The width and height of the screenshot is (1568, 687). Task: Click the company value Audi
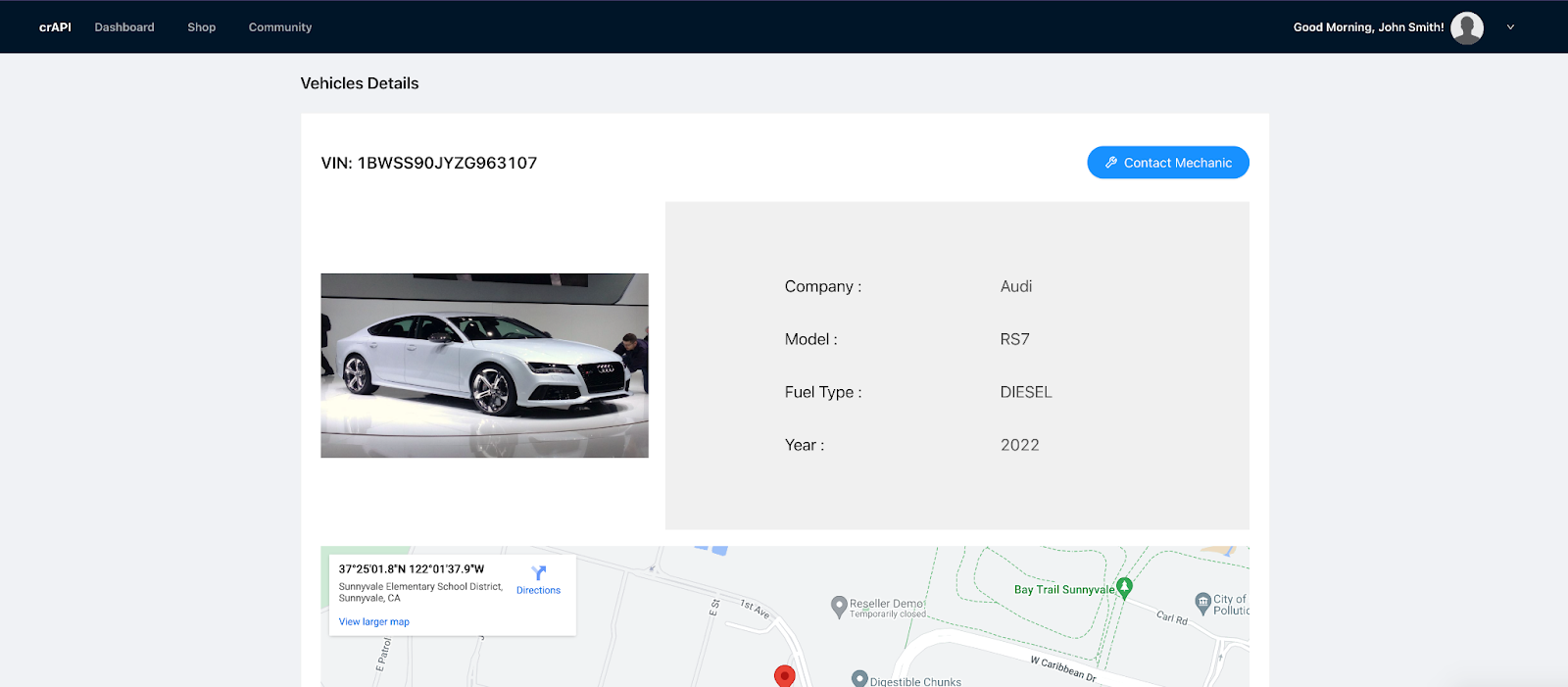click(x=1016, y=286)
